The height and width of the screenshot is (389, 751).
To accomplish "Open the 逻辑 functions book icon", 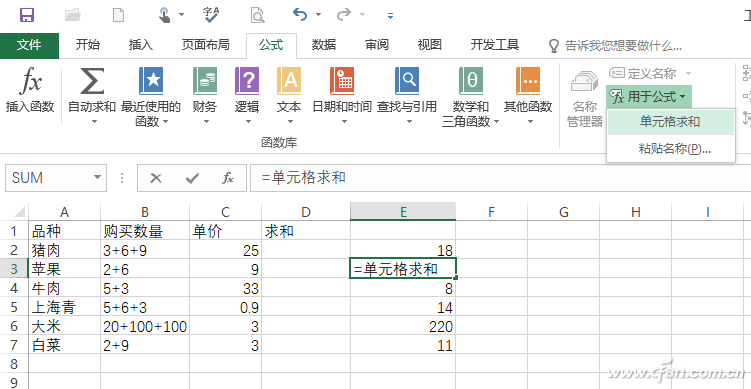I will (247, 81).
